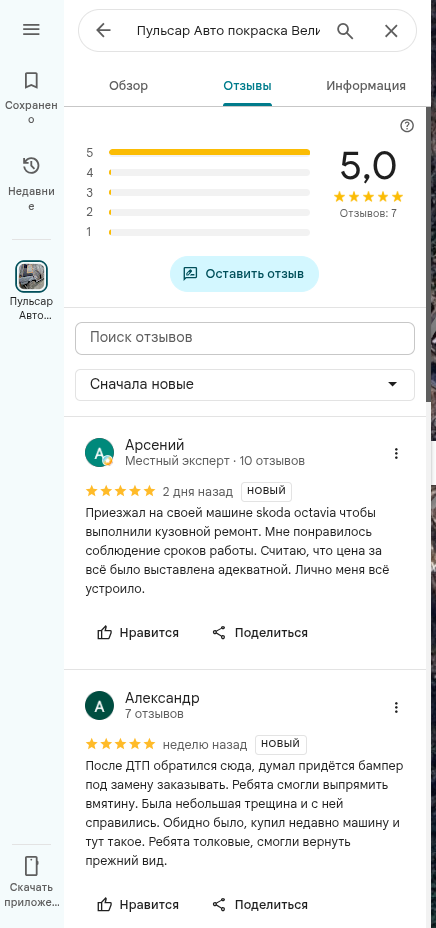Switch to the Обзор tab
This screenshot has height=928, width=436.
click(x=128, y=86)
